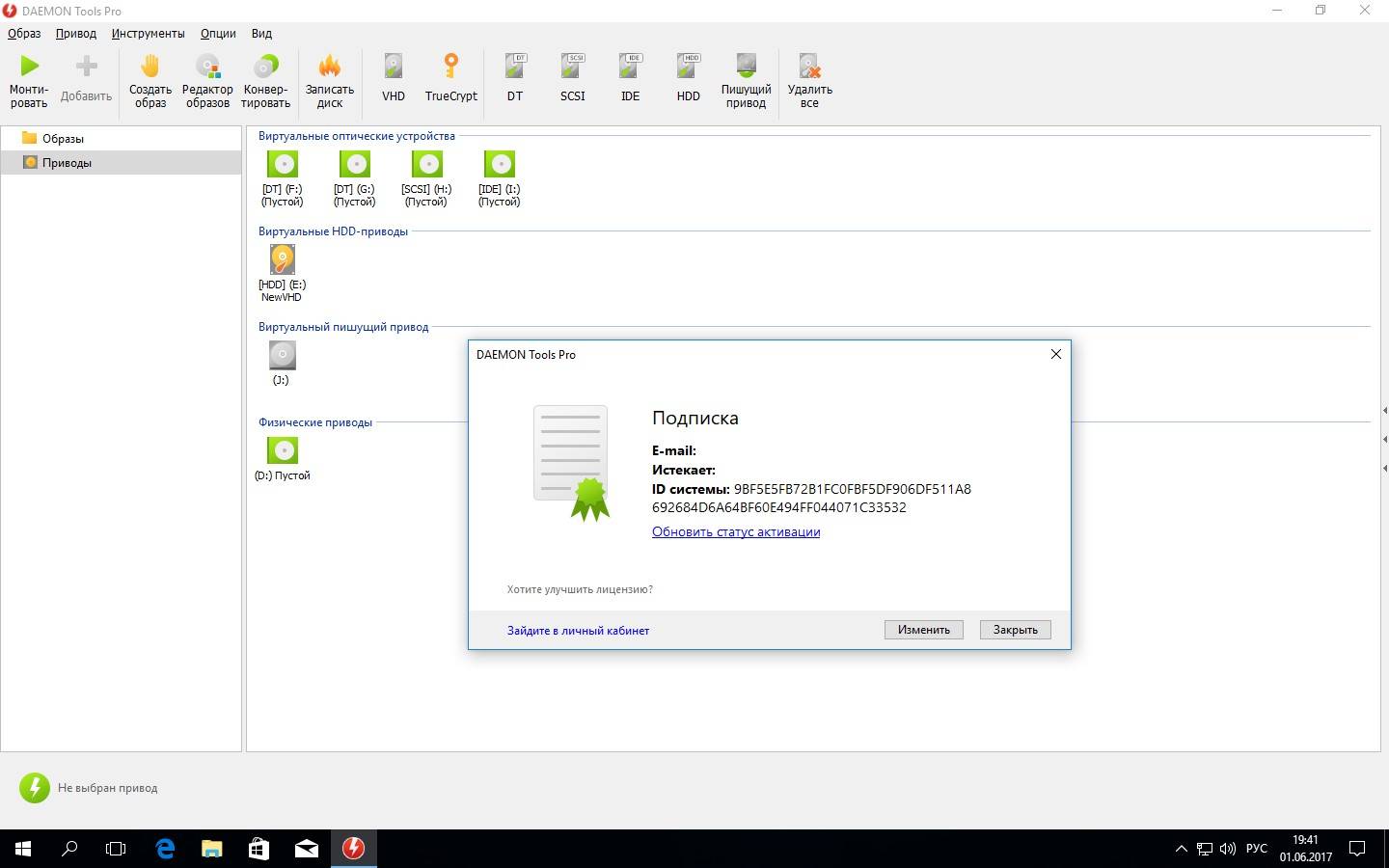1389x868 pixels.
Task: Click the network icon in system tray
Action: (x=1205, y=849)
